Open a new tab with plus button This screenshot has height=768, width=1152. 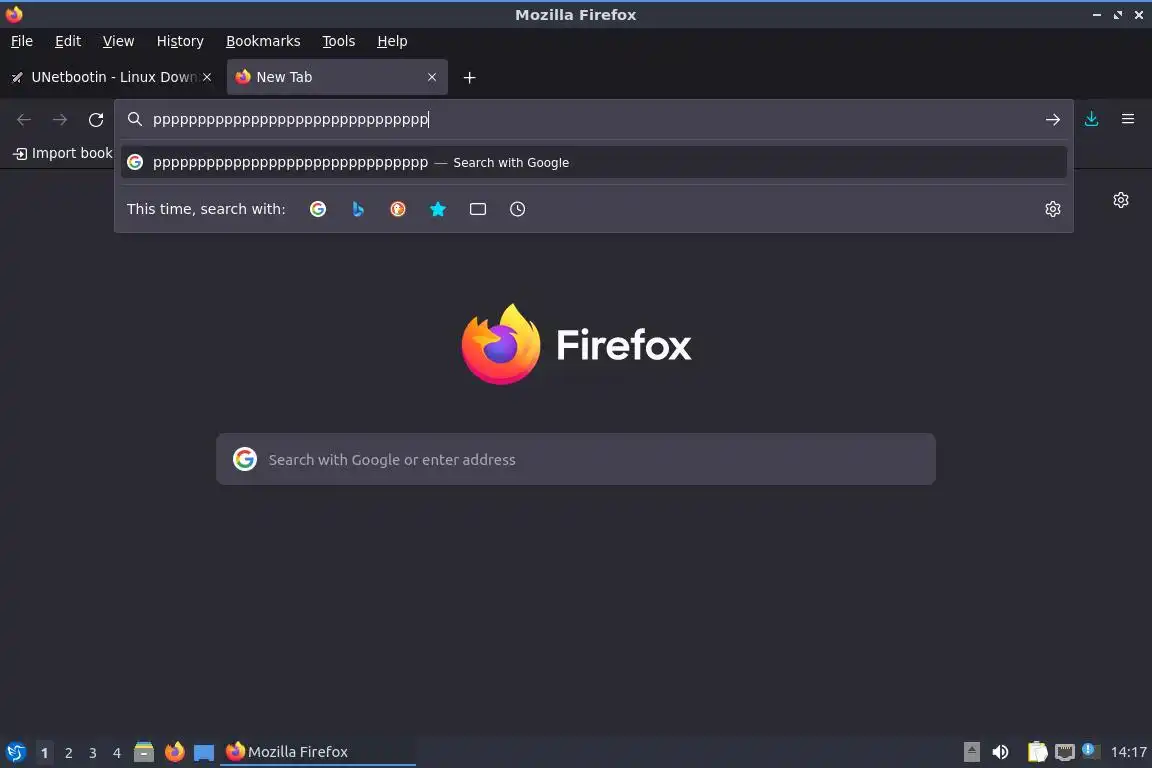click(x=469, y=78)
